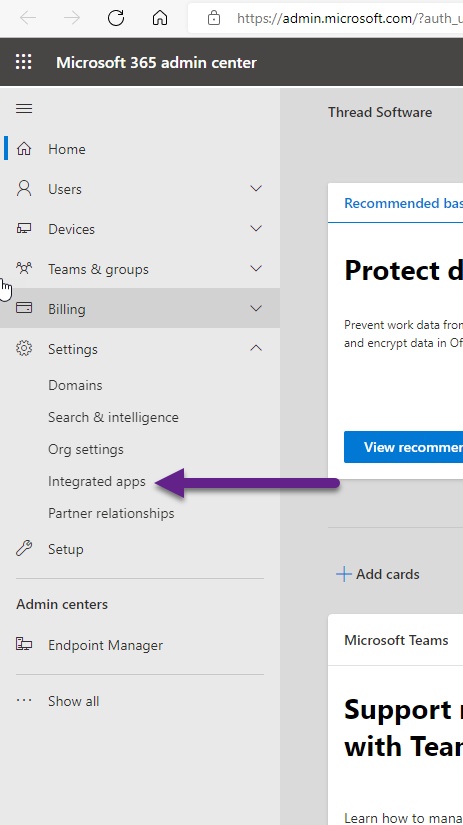Click the Show all ellipsis icon

[24, 700]
